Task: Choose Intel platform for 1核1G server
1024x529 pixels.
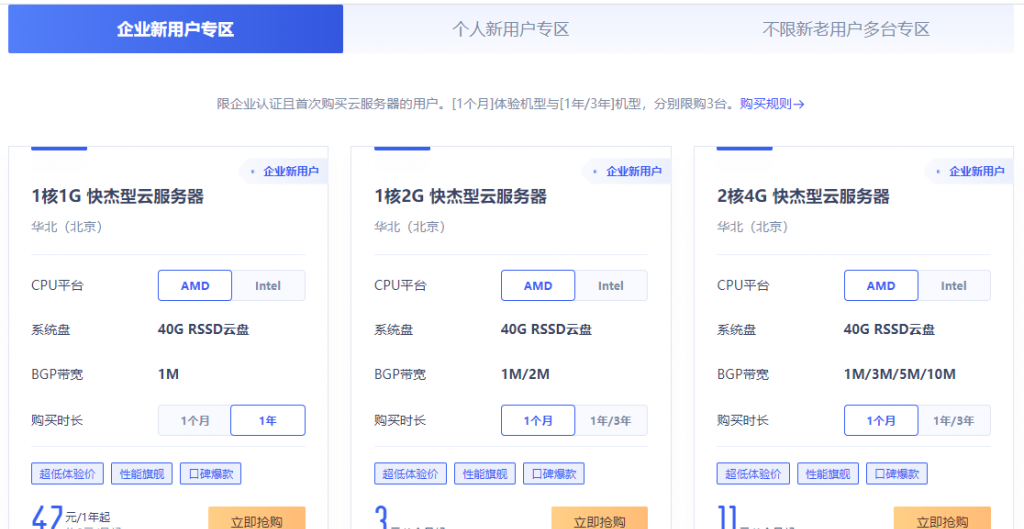Action: tap(268, 286)
